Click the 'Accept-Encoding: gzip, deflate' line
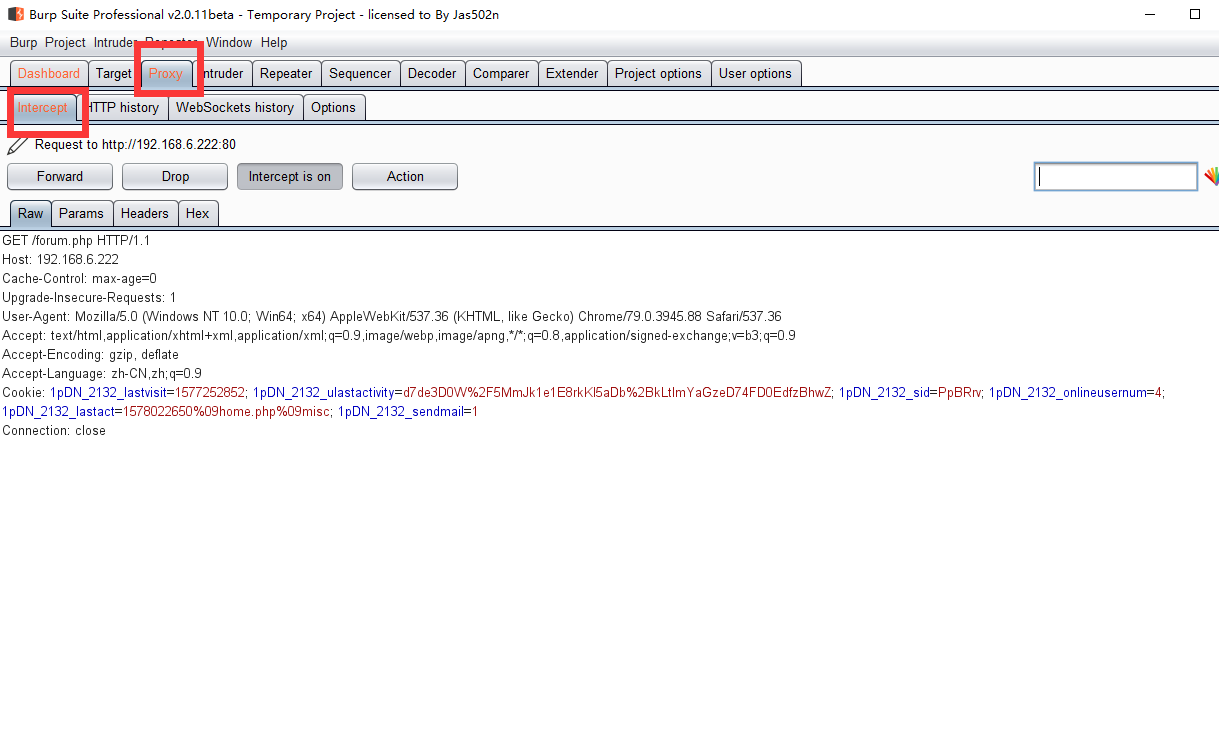Image resolution: width=1219 pixels, height=738 pixels. coord(90,355)
